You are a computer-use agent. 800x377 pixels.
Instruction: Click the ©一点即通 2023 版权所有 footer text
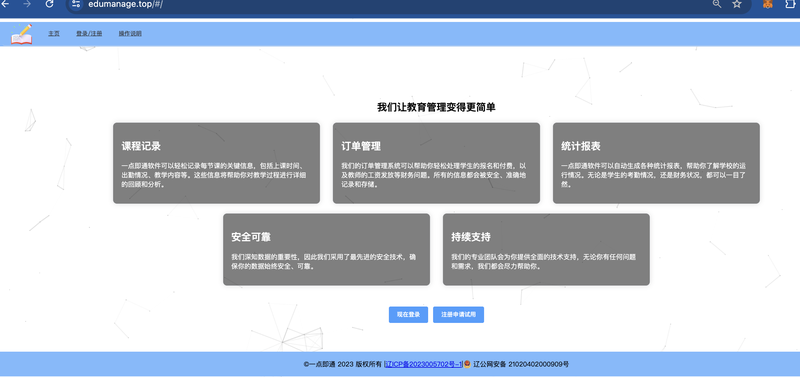342,364
